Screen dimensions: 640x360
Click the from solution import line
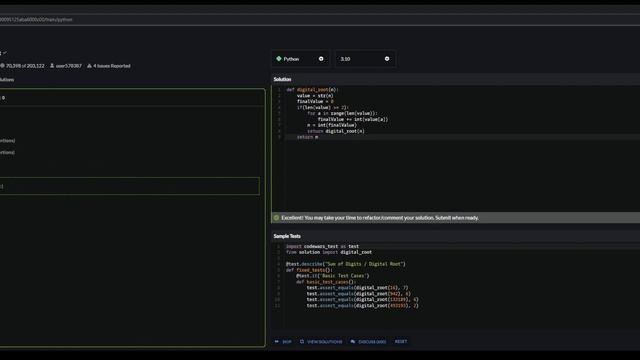329,252
